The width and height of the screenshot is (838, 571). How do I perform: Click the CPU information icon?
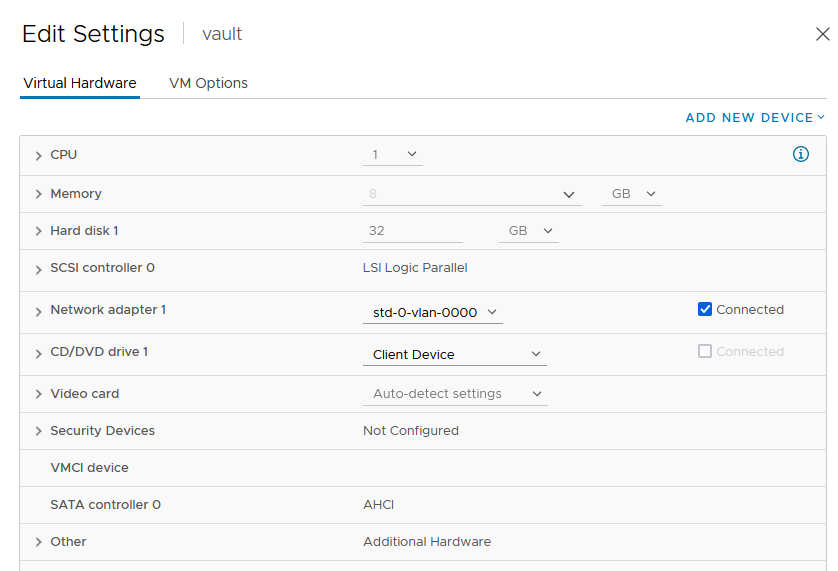[800, 155]
